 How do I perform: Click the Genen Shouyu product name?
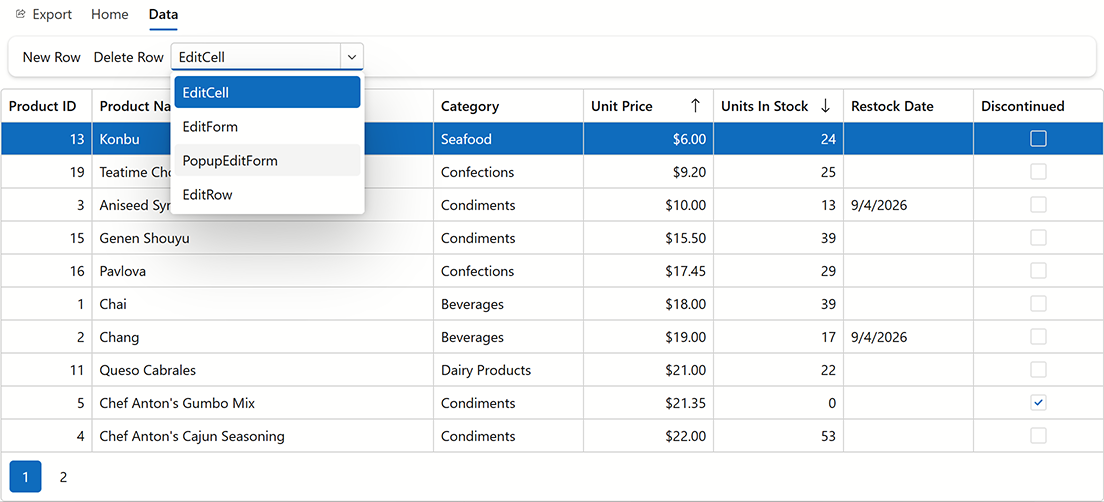[144, 238]
